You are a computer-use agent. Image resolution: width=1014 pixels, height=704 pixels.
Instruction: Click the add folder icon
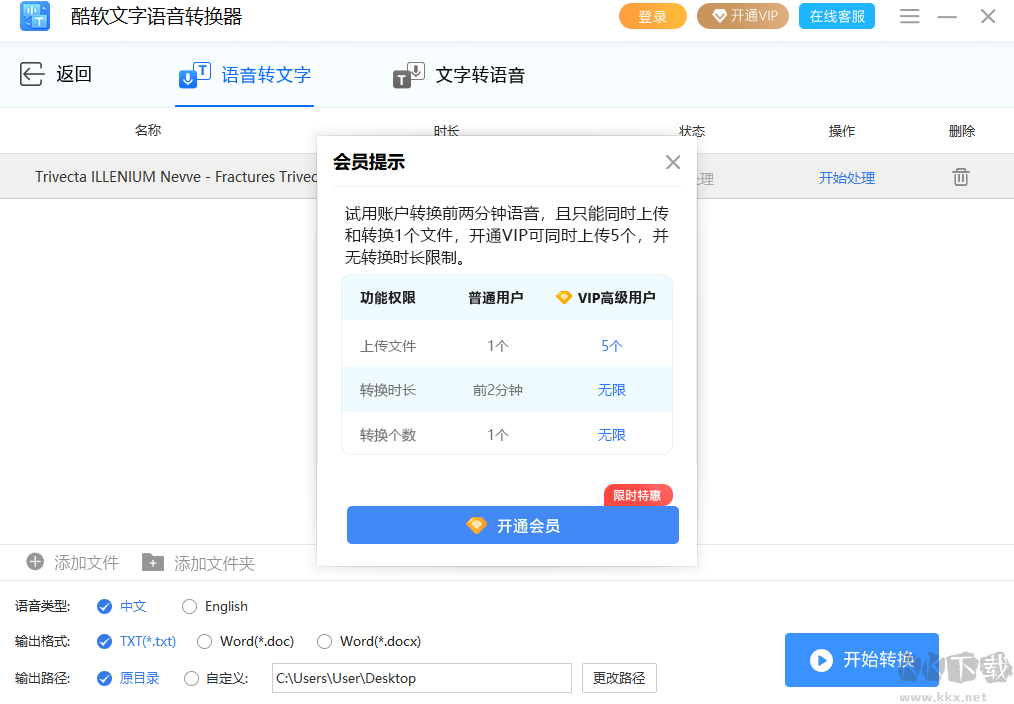point(152,562)
